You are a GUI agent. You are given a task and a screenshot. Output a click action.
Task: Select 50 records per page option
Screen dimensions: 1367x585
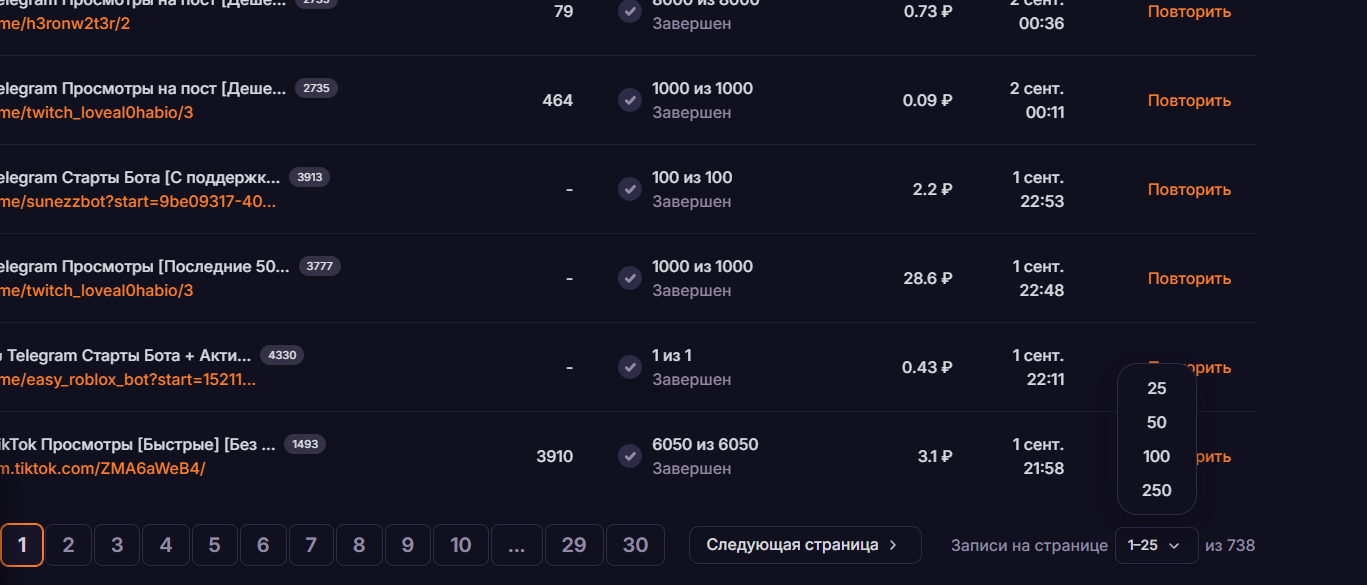1156,422
